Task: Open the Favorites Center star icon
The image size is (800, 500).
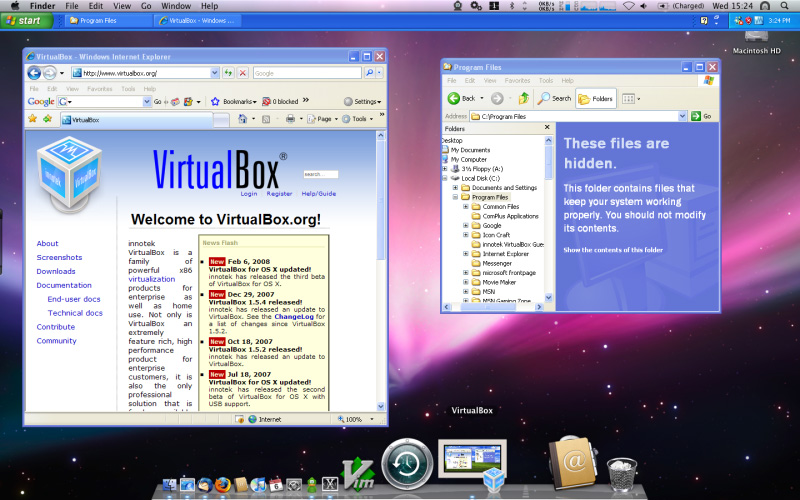Action: tap(32, 119)
